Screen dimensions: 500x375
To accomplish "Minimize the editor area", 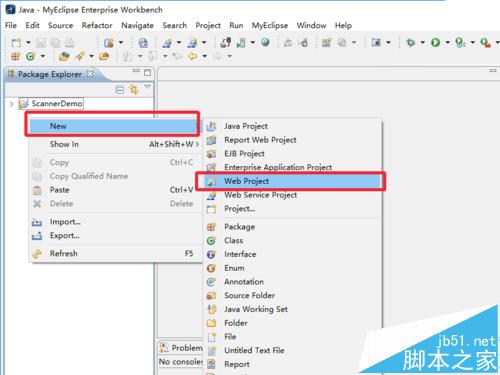I will point(493,71).
